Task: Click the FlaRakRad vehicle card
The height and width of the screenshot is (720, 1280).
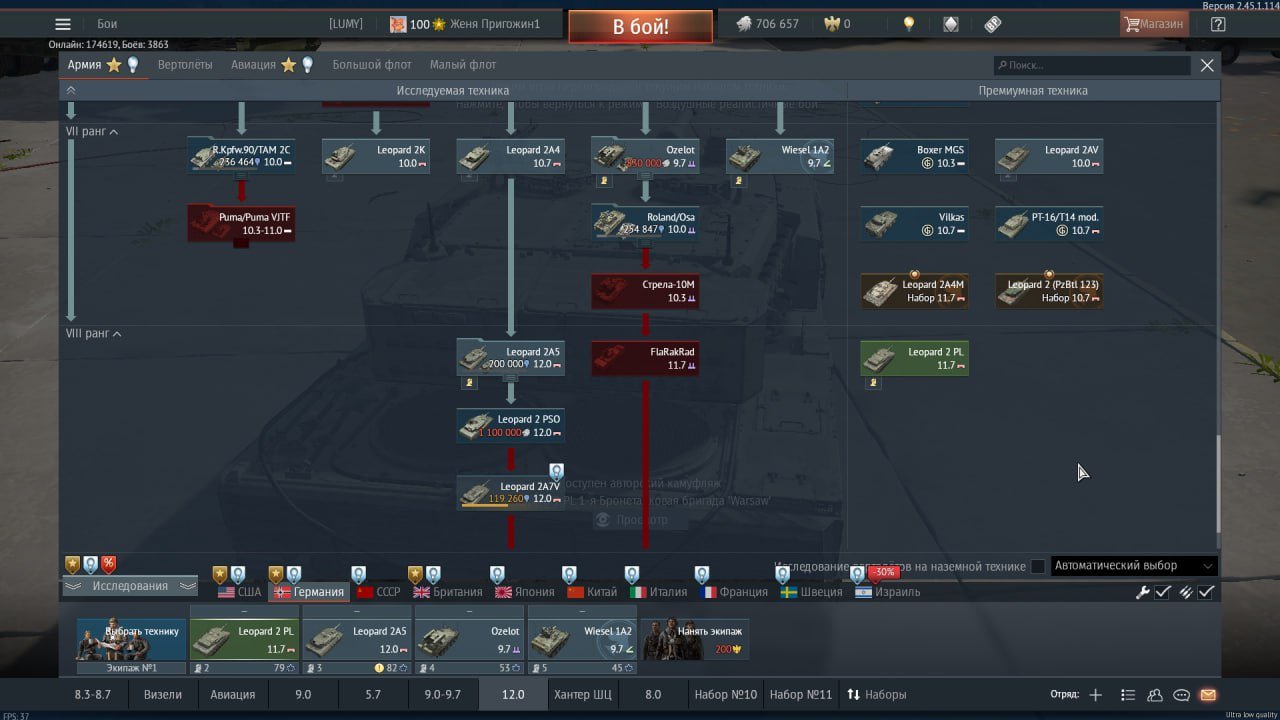Action: [x=645, y=358]
